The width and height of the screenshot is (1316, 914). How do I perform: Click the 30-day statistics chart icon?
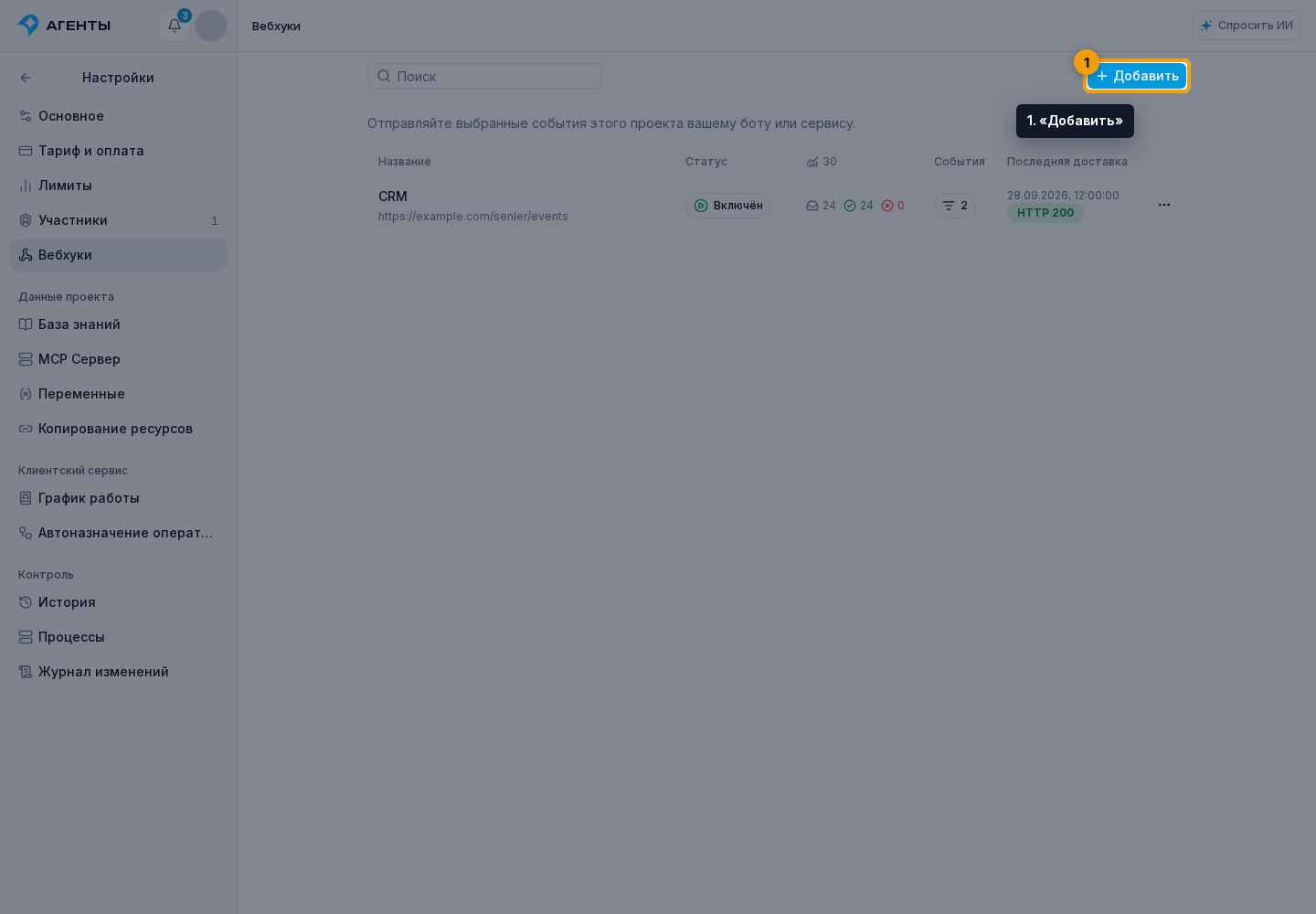coord(812,162)
